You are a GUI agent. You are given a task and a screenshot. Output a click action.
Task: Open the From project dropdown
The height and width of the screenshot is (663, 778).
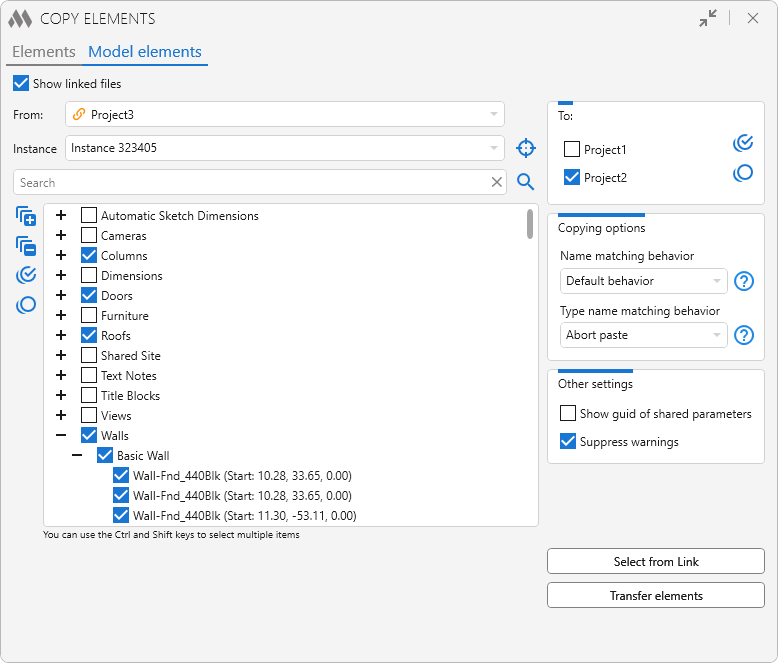pyautogui.click(x=285, y=115)
